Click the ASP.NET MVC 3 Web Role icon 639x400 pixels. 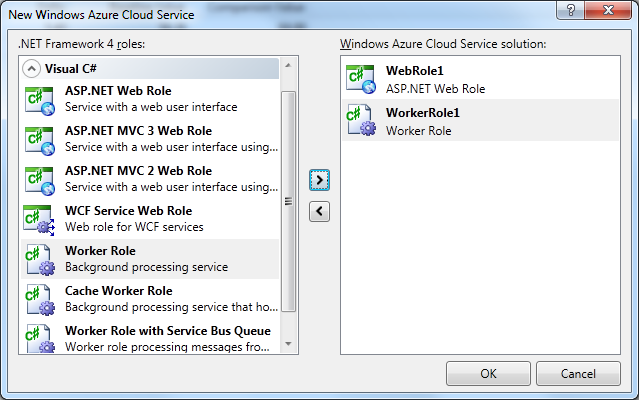39,140
